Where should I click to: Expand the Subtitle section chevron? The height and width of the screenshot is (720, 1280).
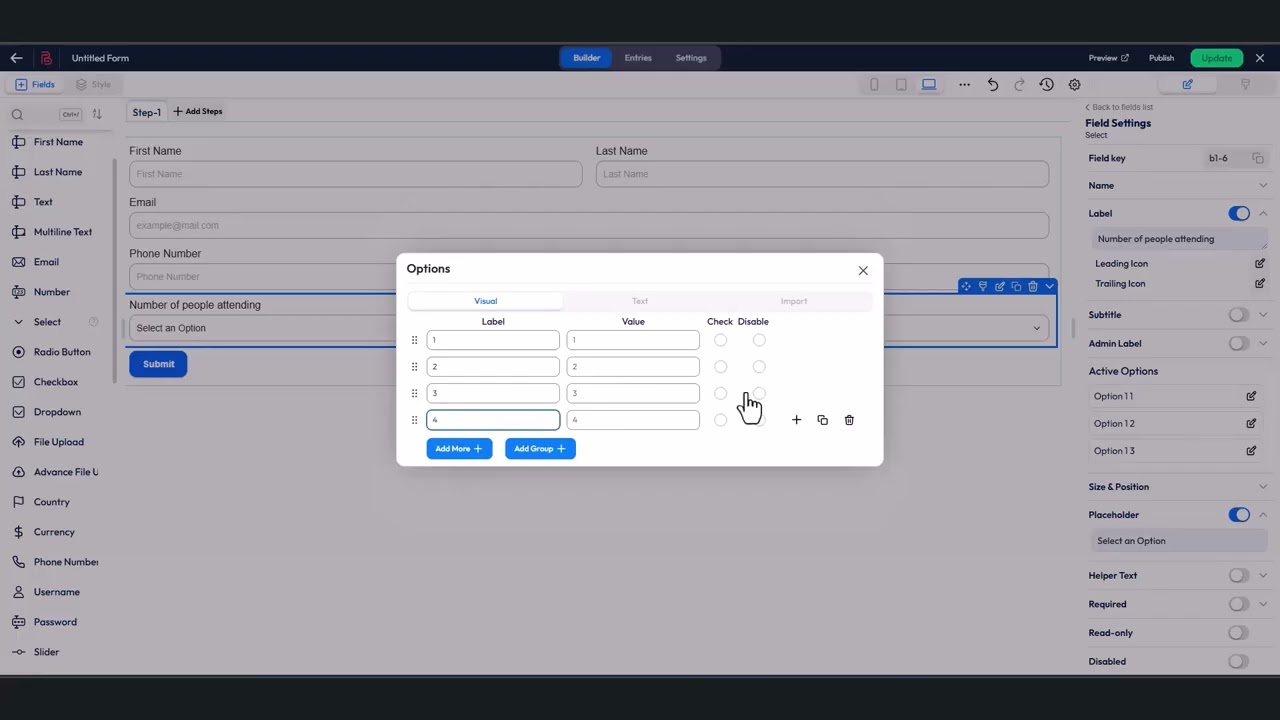1263,315
